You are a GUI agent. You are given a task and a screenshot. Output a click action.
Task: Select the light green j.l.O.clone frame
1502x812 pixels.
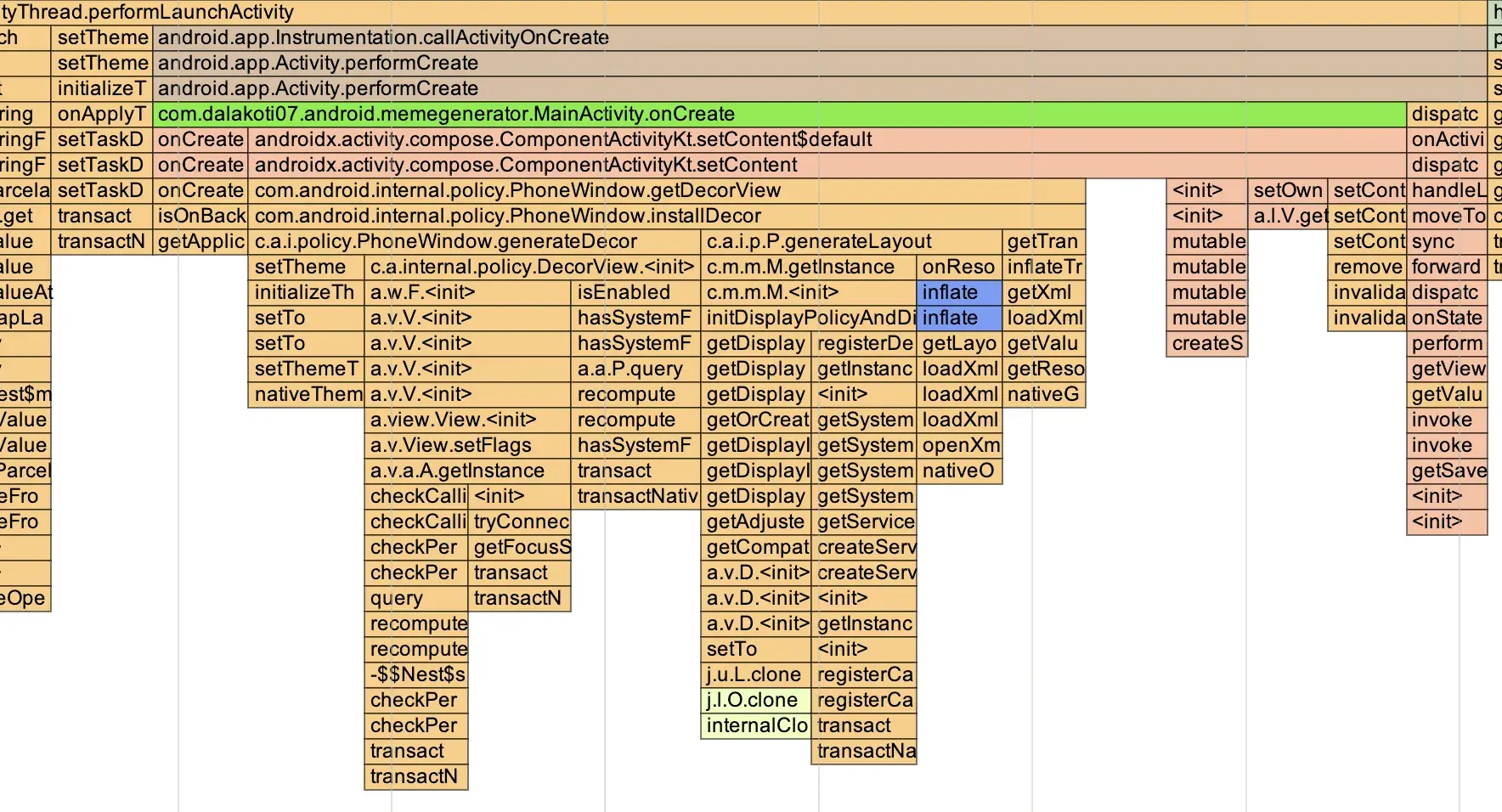point(755,701)
